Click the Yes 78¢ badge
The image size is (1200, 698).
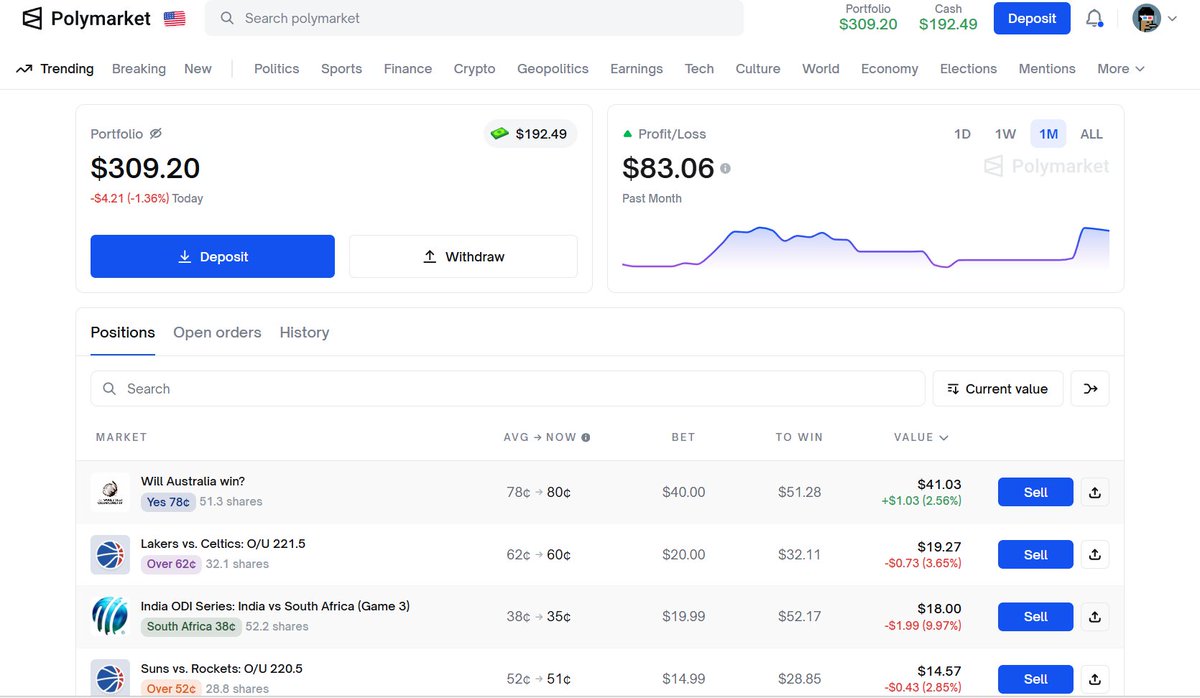click(x=168, y=502)
